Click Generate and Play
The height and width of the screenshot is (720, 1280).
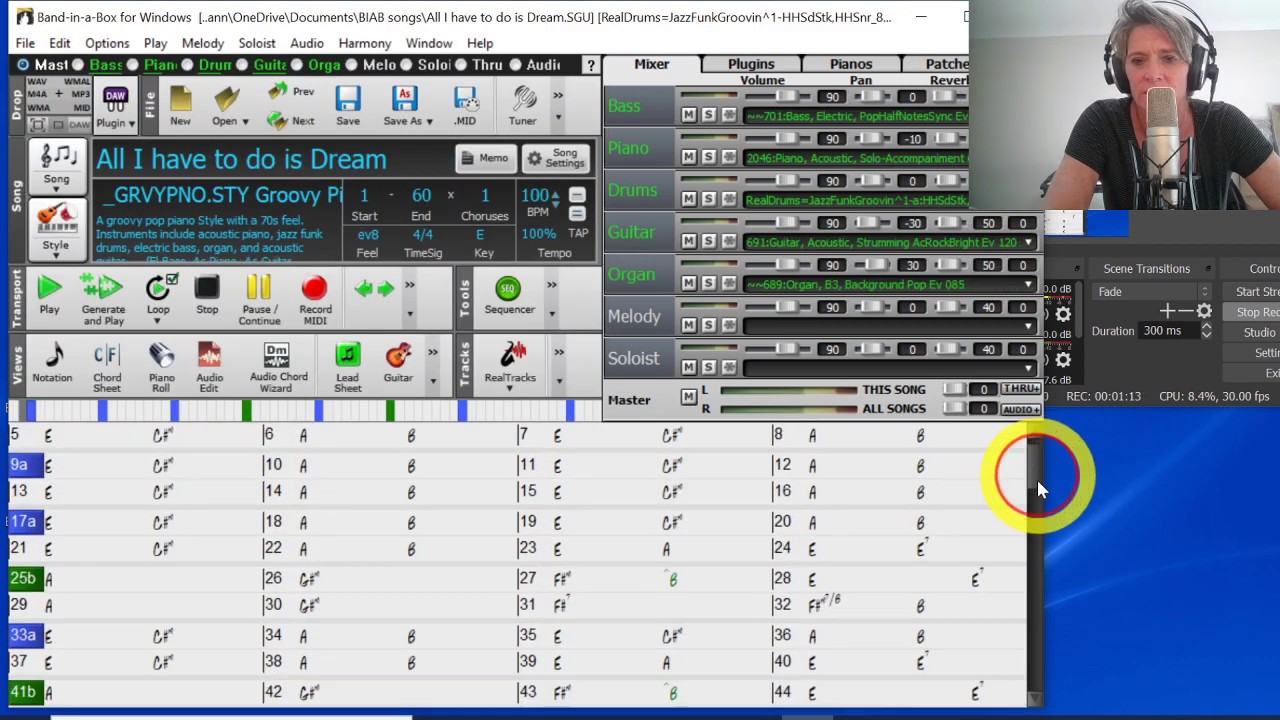[103, 300]
